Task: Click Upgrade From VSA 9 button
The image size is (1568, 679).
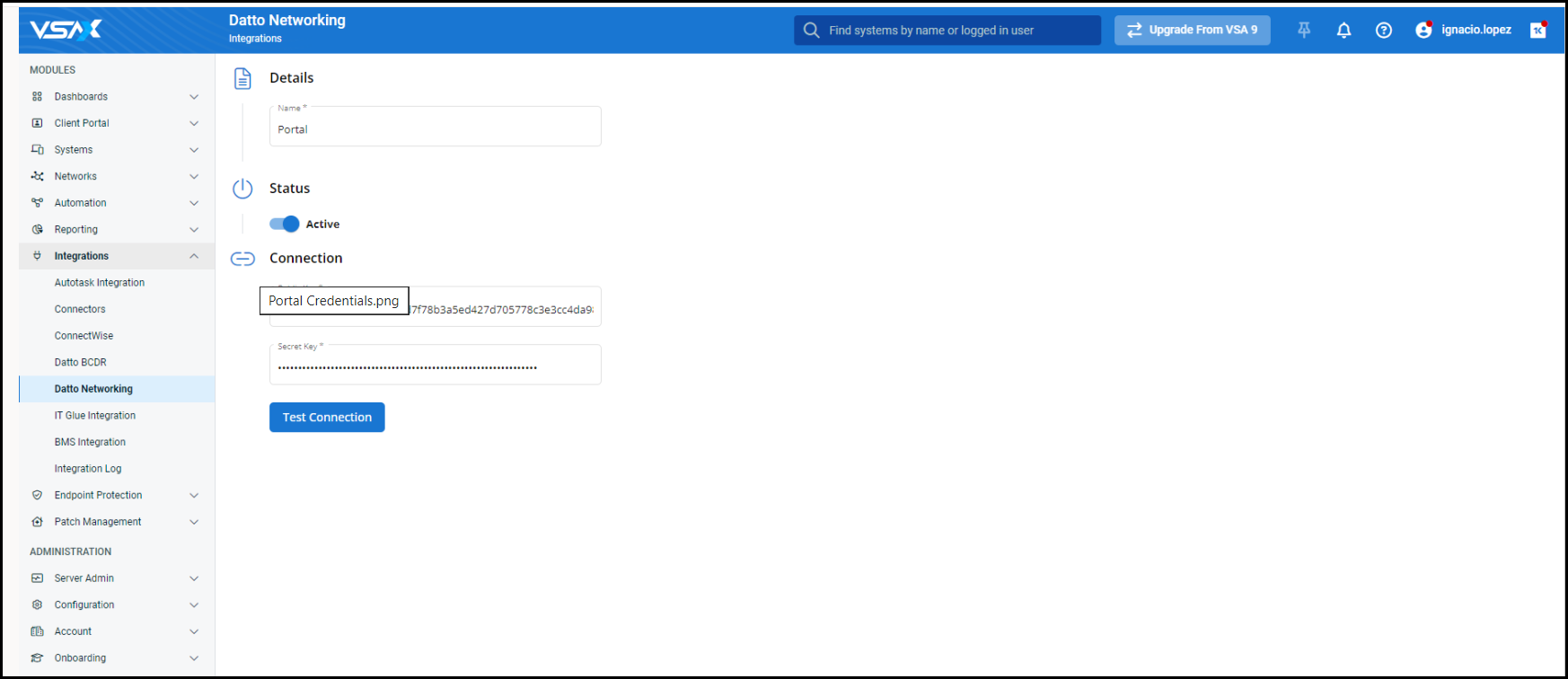Action: pyautogui.click(x=1192, y=30)
